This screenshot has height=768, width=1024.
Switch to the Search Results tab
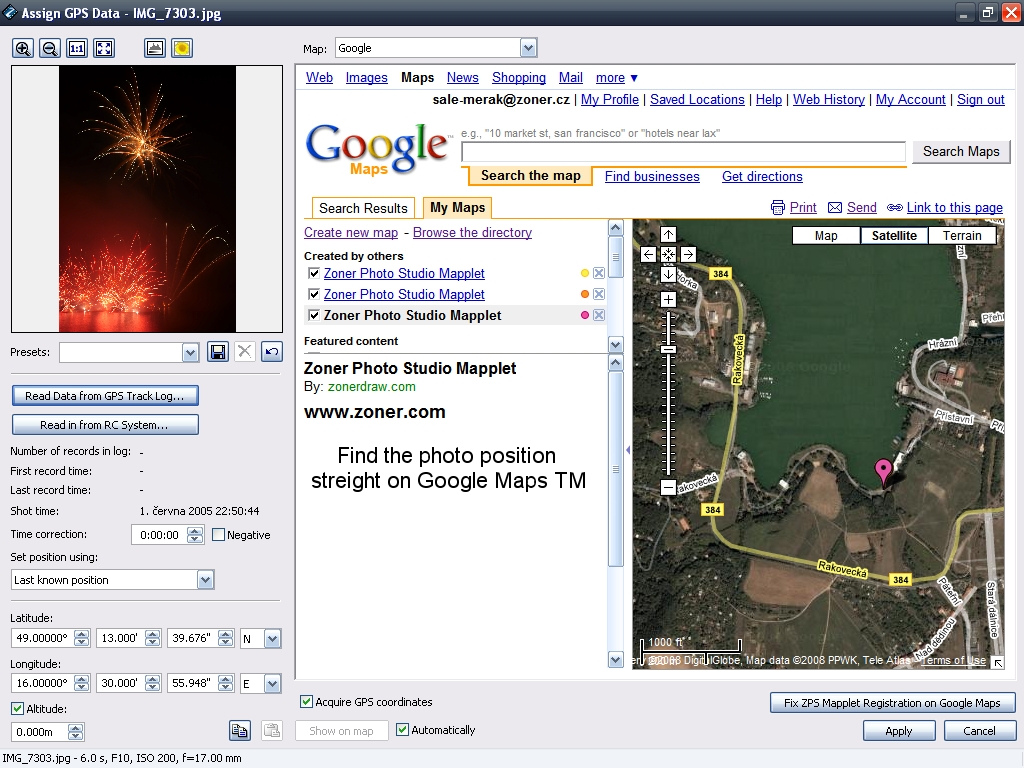(x=363, y=208)
